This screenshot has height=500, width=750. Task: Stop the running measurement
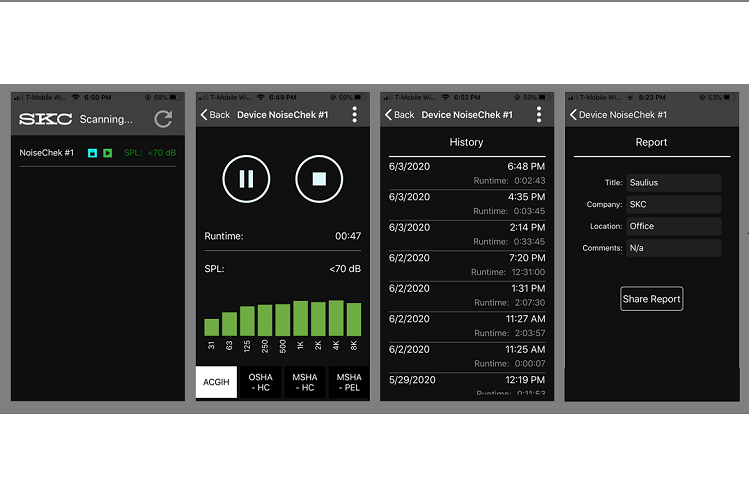[319, 179]
